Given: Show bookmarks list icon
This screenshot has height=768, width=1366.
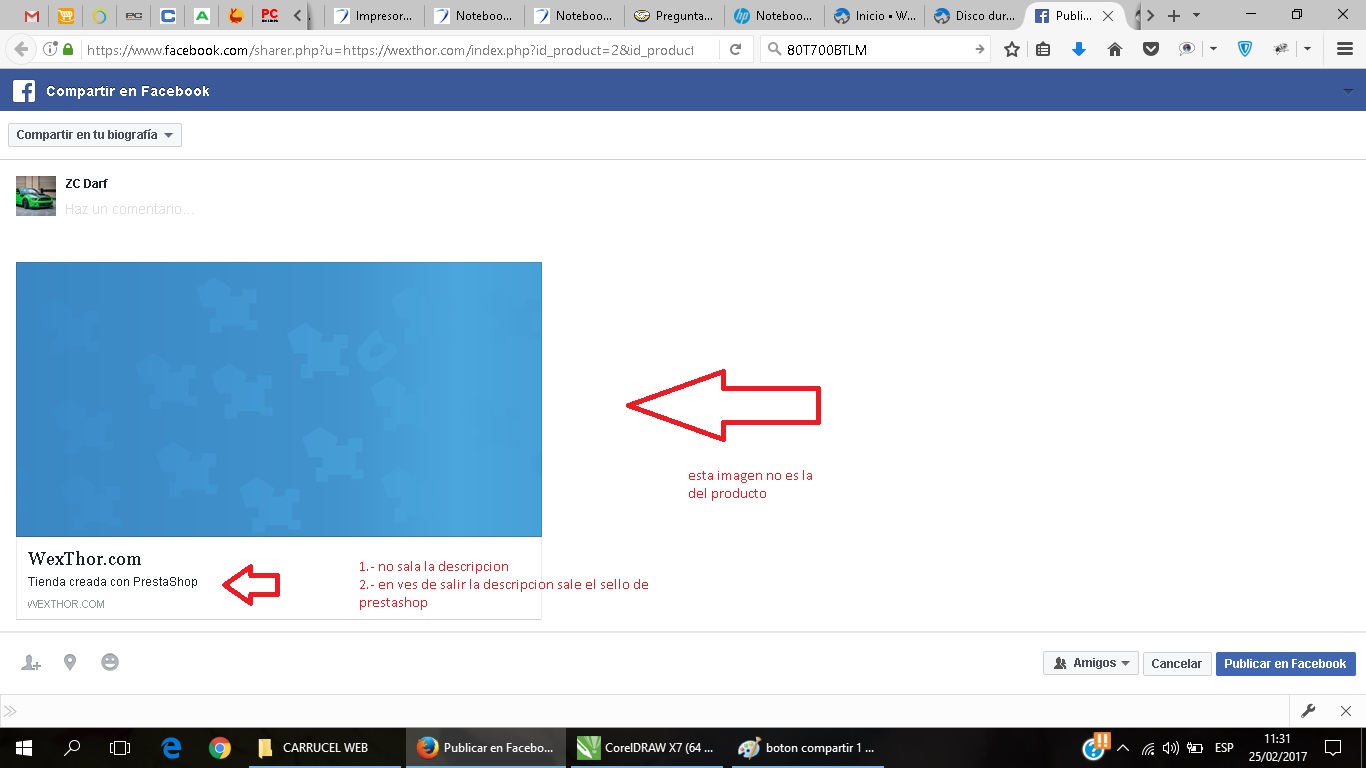Looking at the screenshot, I should pos(1043,49).
